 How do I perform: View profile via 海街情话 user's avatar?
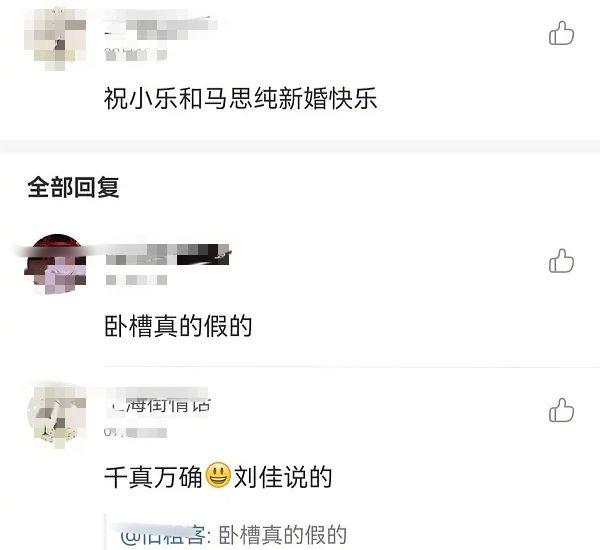tap(56, 416)
